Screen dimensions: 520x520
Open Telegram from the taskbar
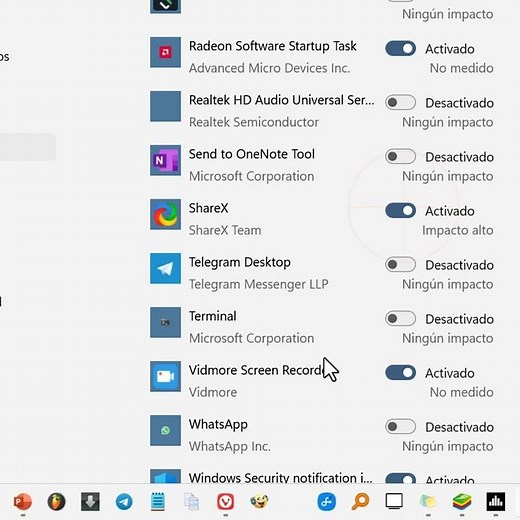[124, 502]
